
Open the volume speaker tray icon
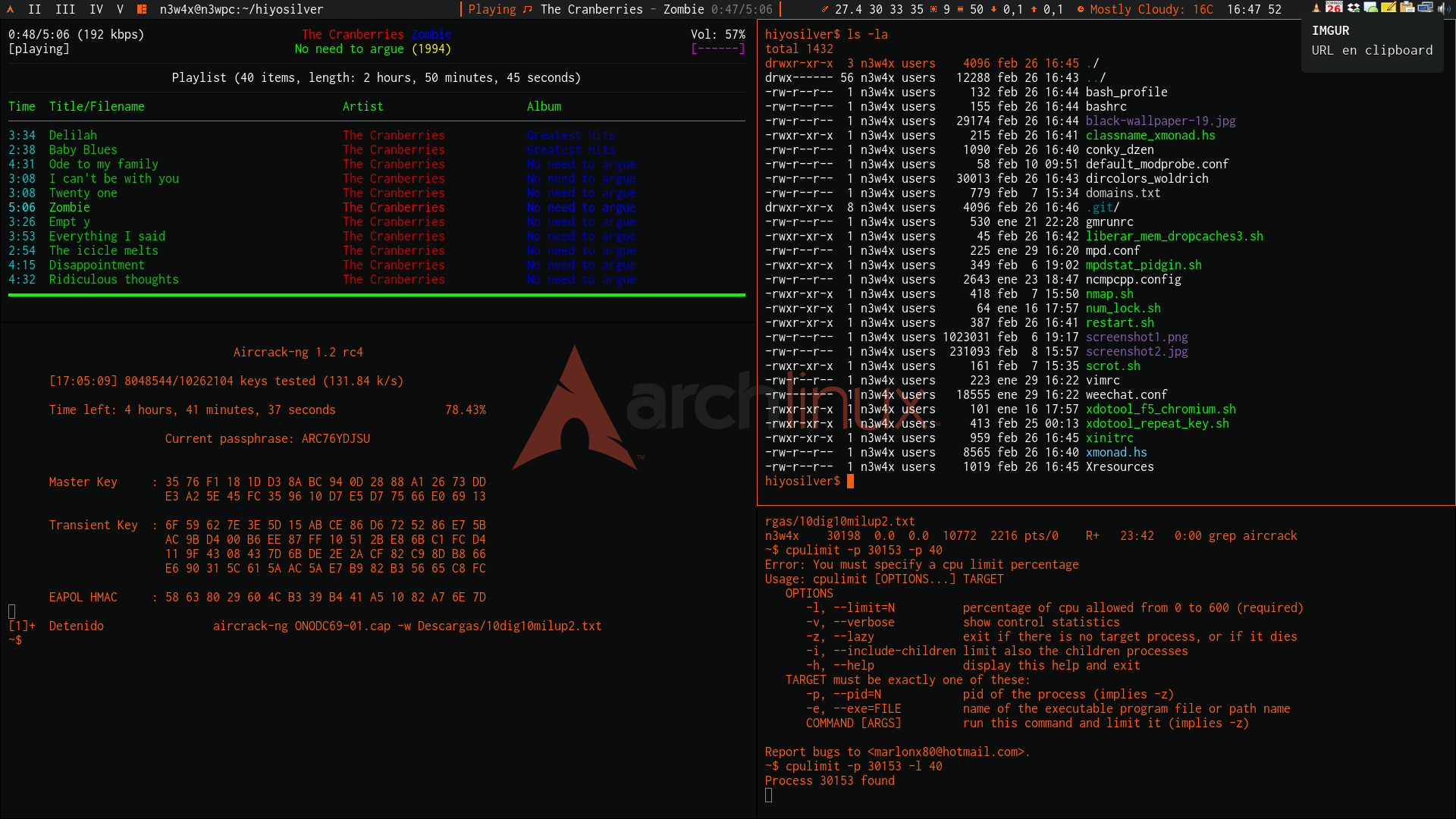pyautogui.click(x=1443, y=8)
